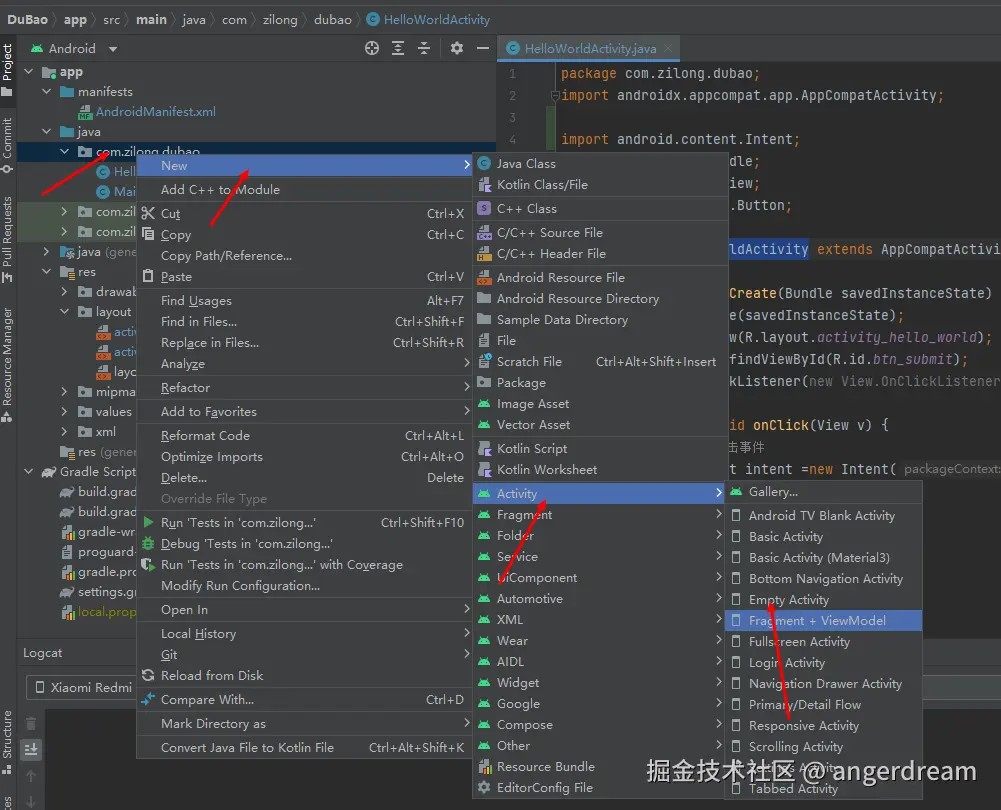Image resolution: width=1001 pixels, height=810 pixels.
Task: Select Login Activity template option
Action: click(x=786, y=663)
